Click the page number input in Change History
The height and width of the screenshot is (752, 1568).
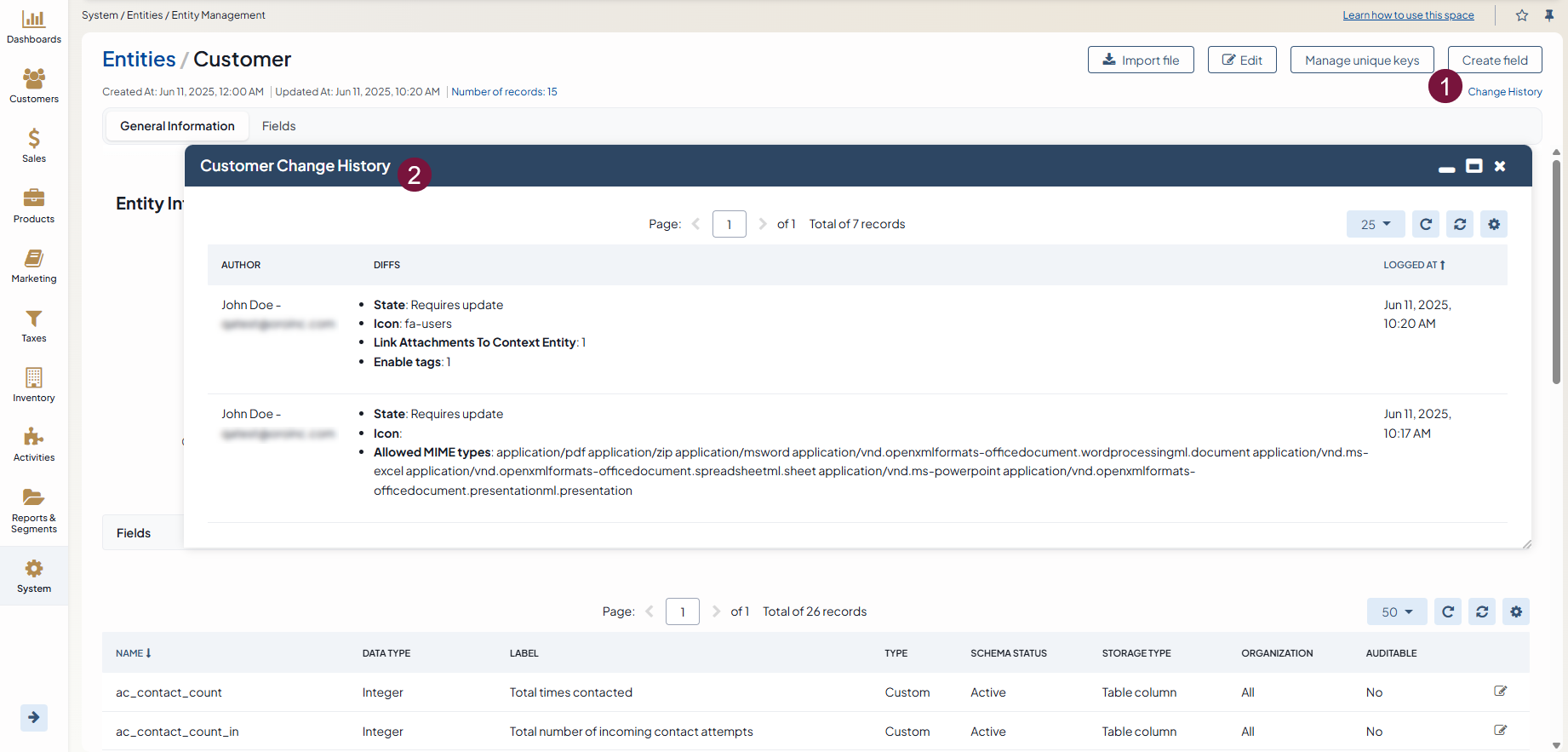[729, 224]
